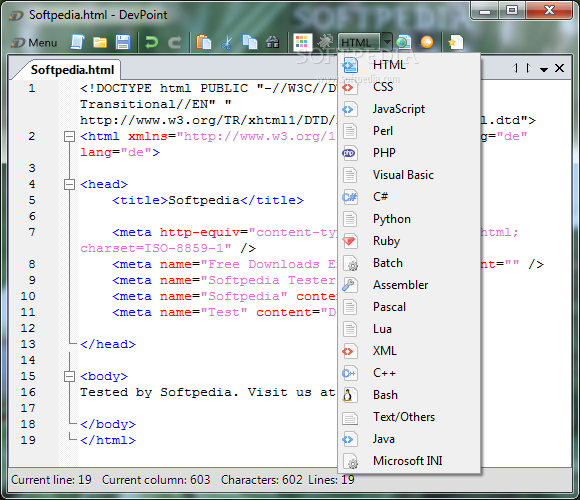The height and width of the screenshot is (500, 580).
Task: Click the 'Tested by Softpedia' line text
Action: (x=208, y=392)
